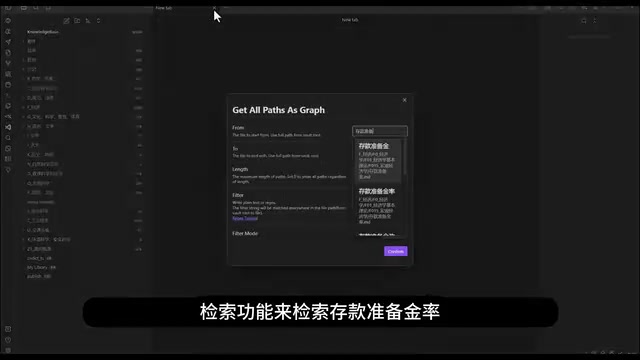The height and width of the screenshot is (360, 640).
Task: Open the publish file in explorer
Action: pos(39,276)
